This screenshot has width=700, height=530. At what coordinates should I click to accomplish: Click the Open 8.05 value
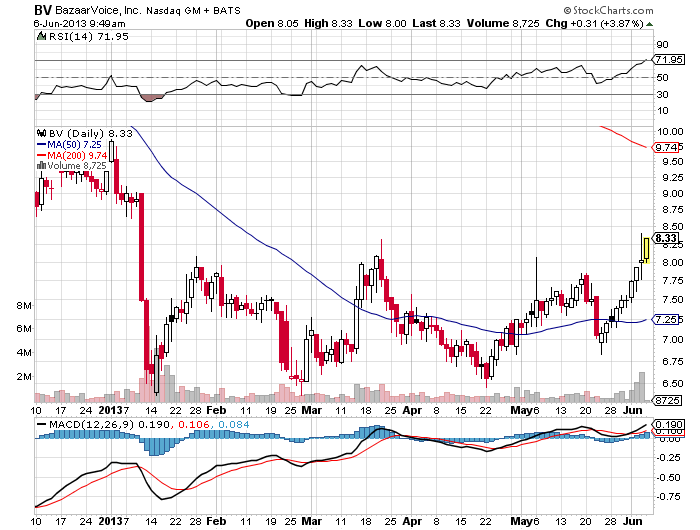click(x=272, y=23)
